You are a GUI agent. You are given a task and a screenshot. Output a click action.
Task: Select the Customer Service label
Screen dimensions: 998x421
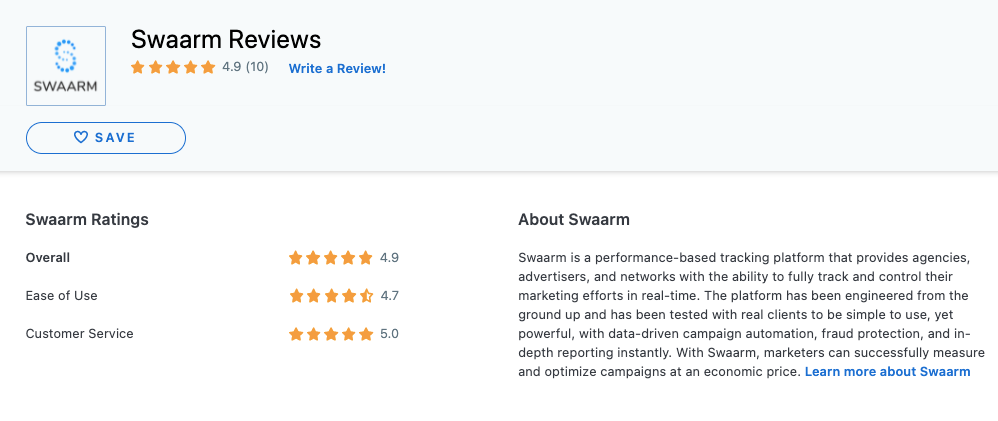[x=80, y=334]
